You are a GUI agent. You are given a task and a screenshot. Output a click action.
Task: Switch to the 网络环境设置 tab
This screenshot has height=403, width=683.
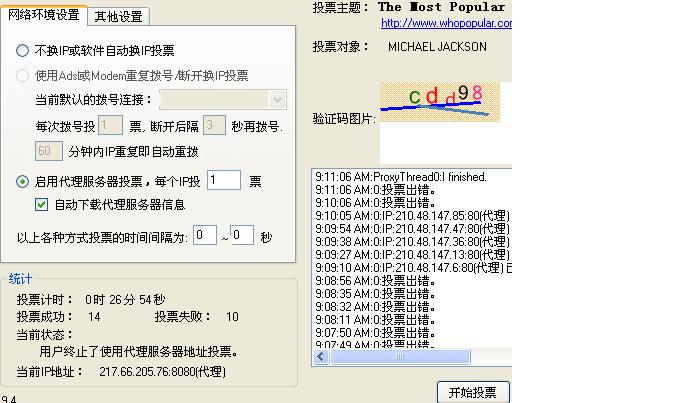coord(44,15)
